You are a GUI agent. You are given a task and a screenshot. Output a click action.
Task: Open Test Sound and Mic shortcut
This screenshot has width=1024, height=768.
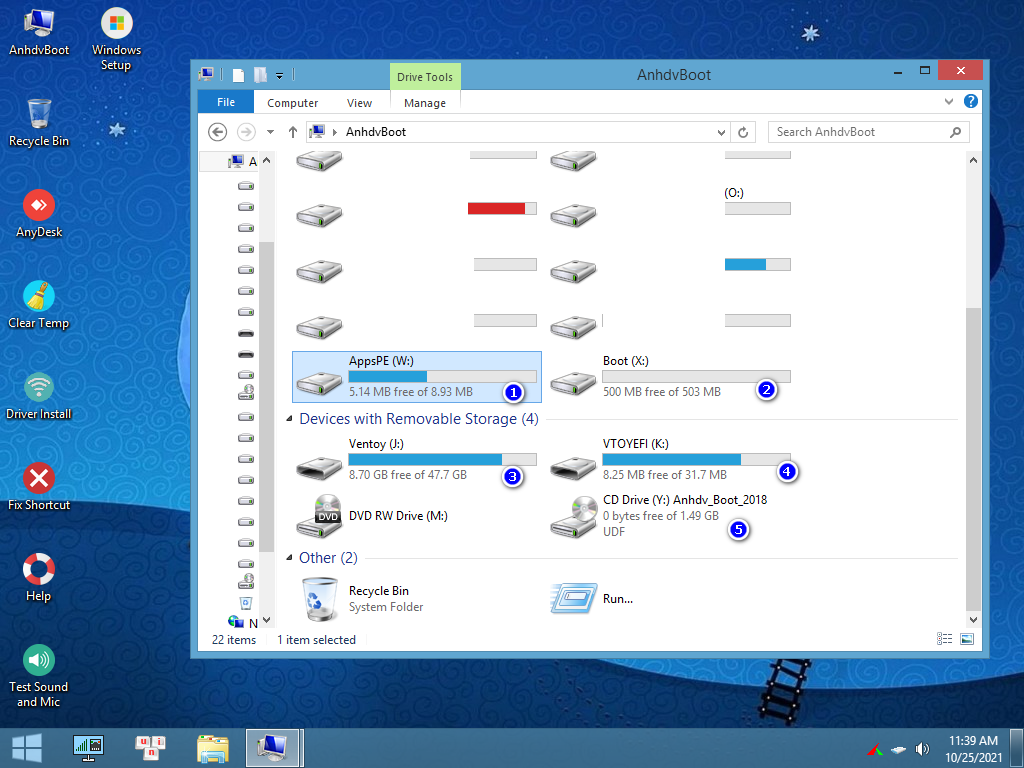click(x=39, y=676)
